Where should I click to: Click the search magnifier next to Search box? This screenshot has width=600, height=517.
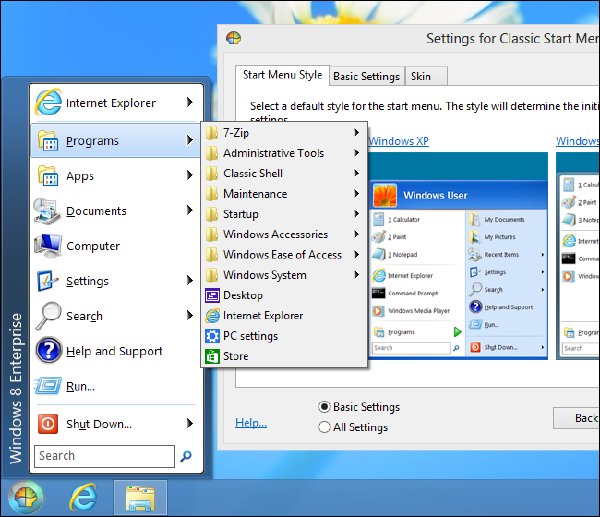click(186, 456)
